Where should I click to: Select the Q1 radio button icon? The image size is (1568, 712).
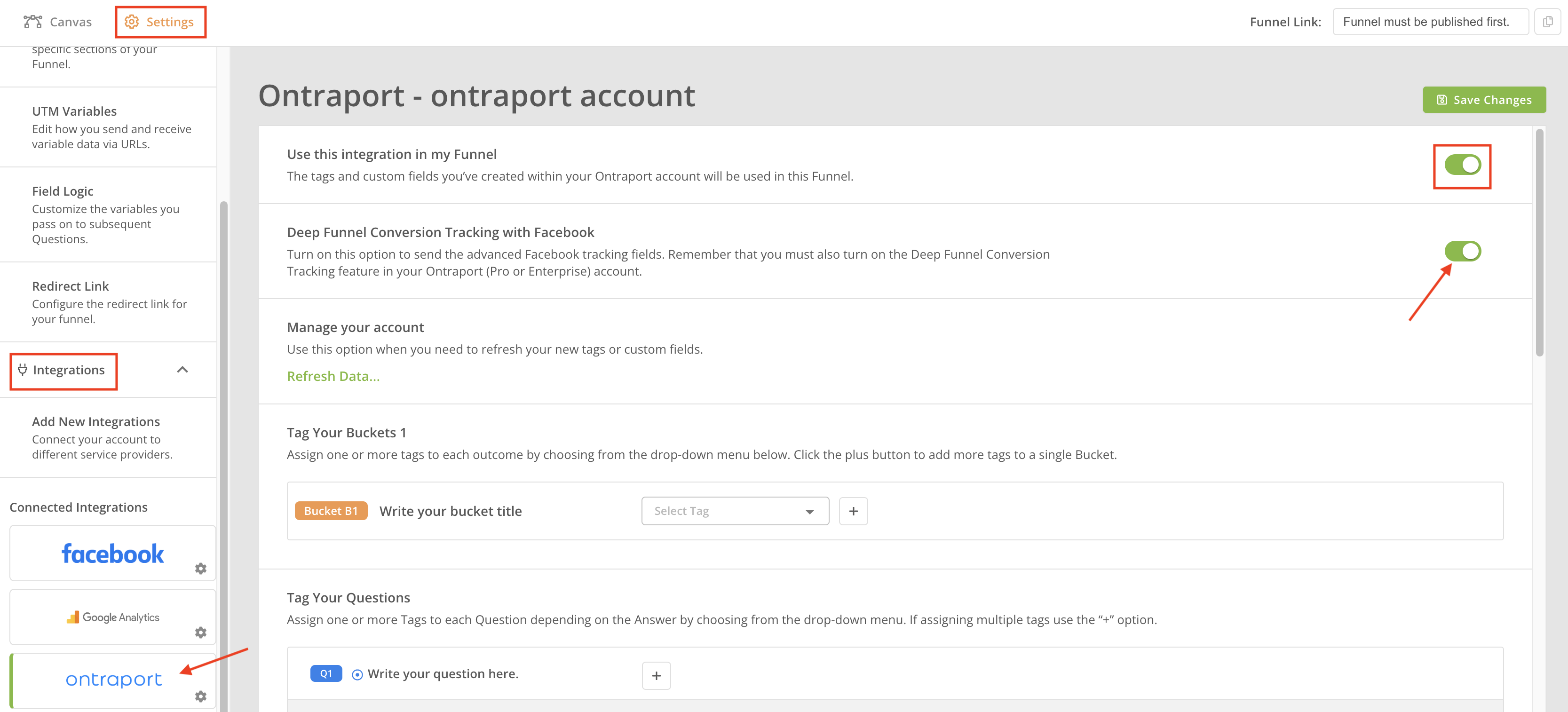point(357,674)
